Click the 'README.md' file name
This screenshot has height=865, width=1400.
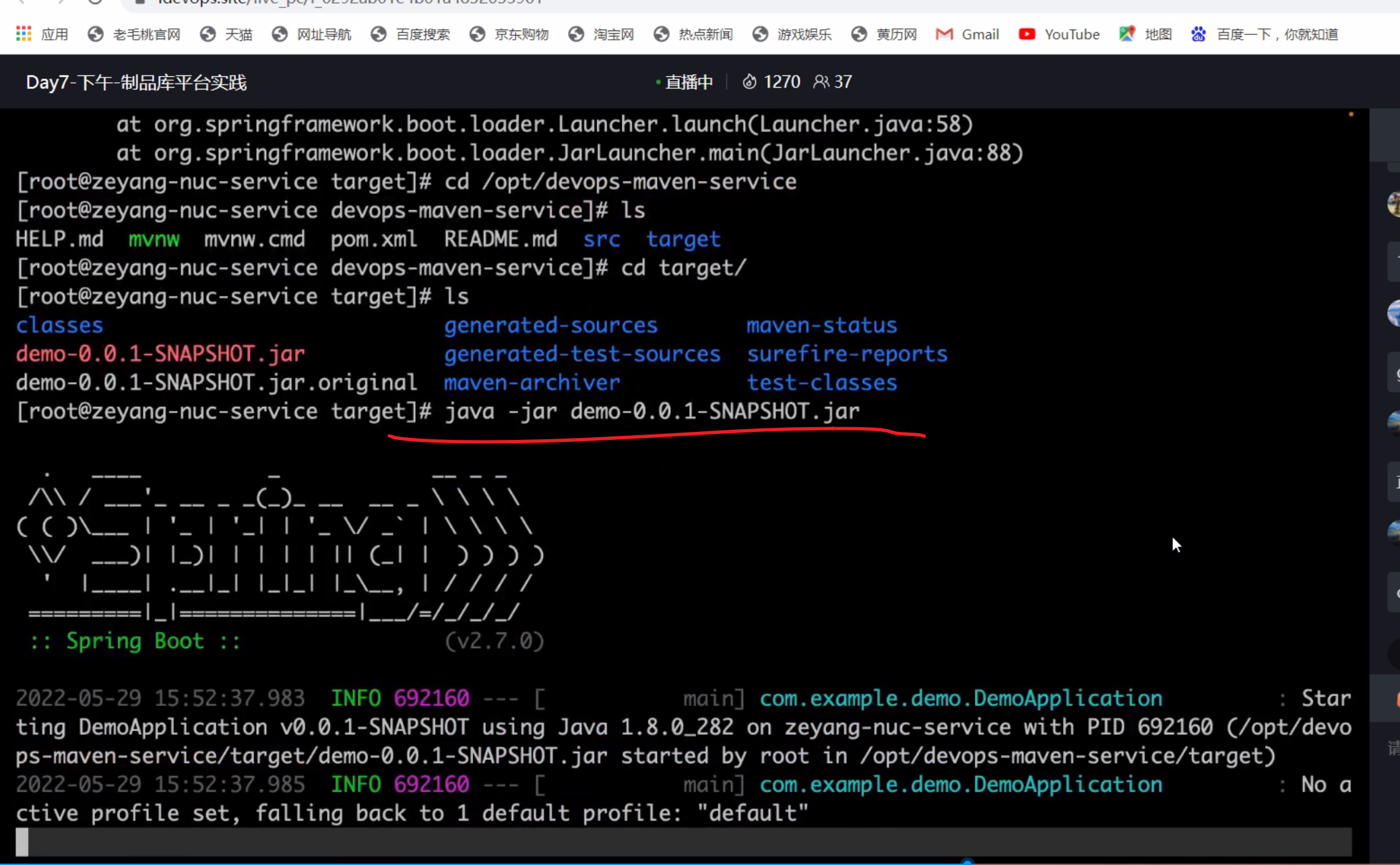500,239
